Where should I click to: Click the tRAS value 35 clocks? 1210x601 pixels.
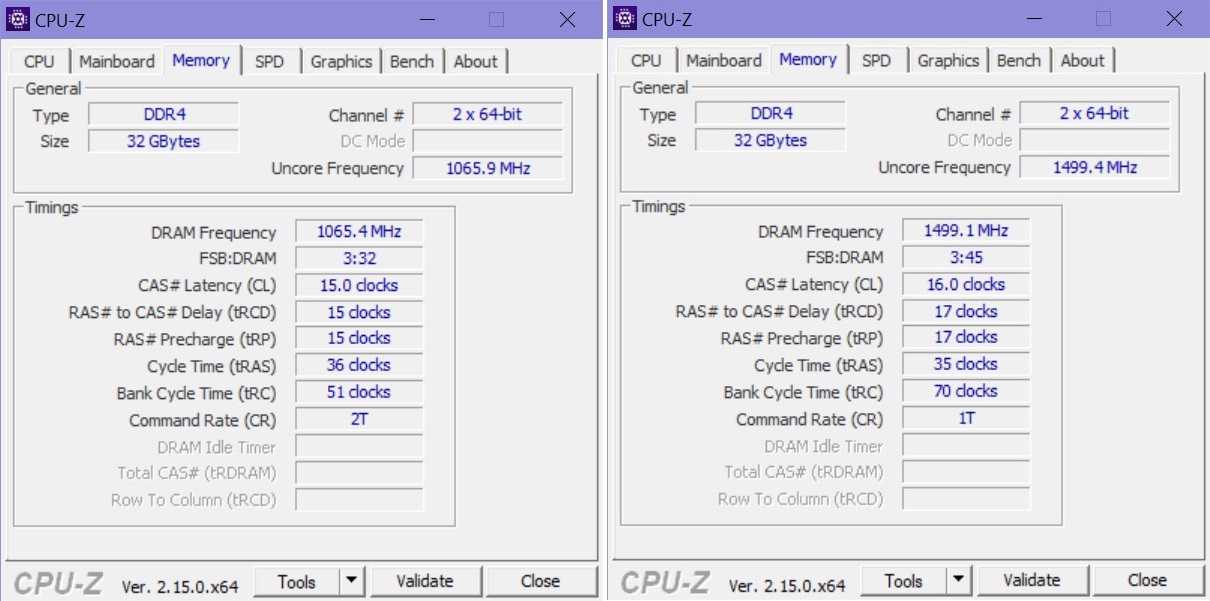pyautogui.click(x=966, y=364)
